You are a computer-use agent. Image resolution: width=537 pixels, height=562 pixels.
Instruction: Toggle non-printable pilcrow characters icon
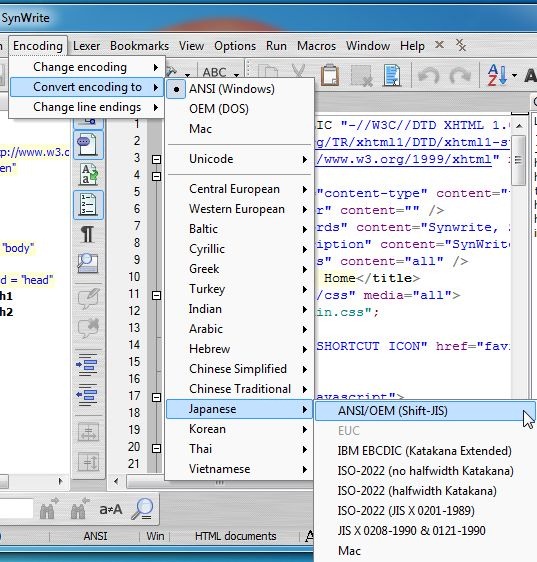point(87,234)
